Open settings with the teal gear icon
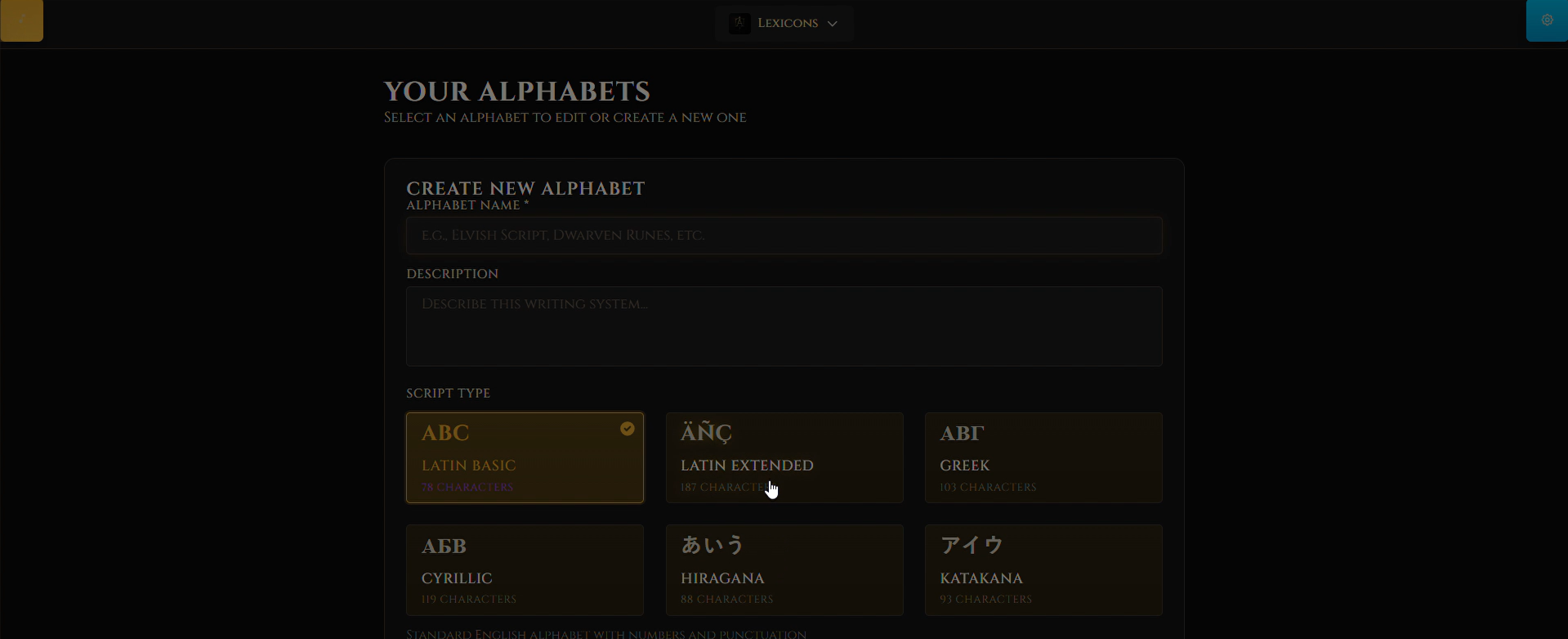Screen dimensions: 1568x639 [1547, 20]
